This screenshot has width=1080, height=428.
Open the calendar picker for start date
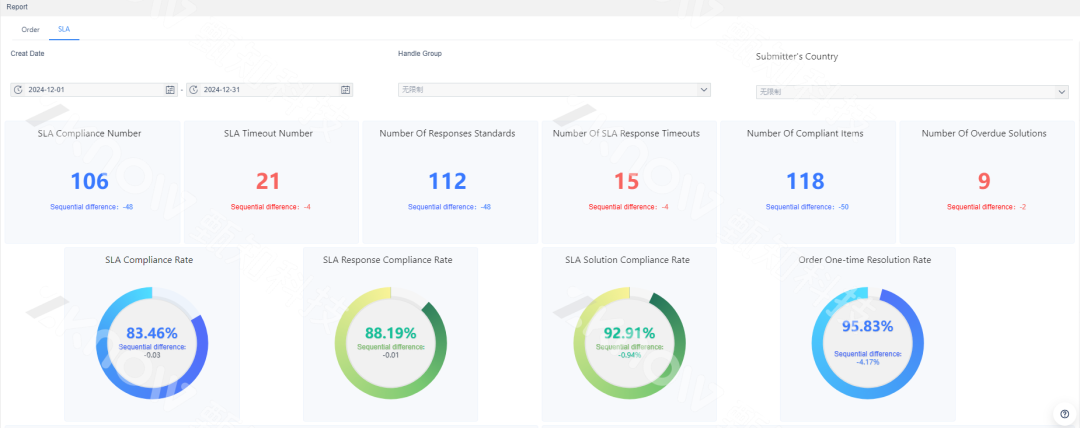click(x=170, y=90)
